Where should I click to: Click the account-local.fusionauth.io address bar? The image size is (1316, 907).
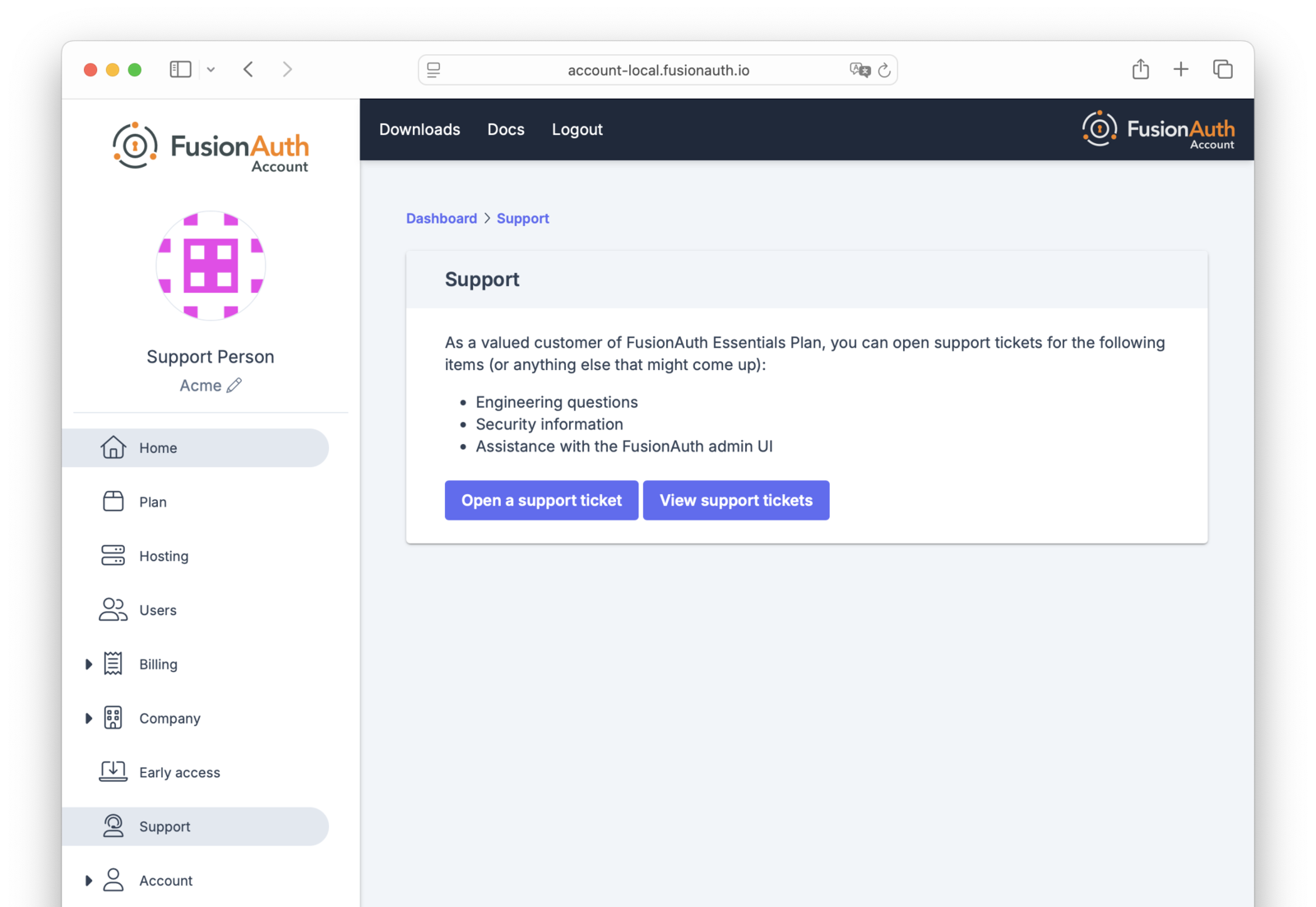[658, 70]
